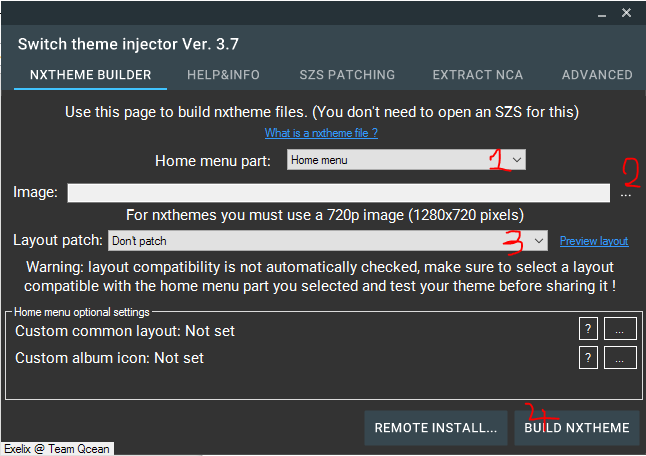Viewport: 646px width, 456px height.
Task: Click help icon for custom common layout
Action: (x=588, y=328)
